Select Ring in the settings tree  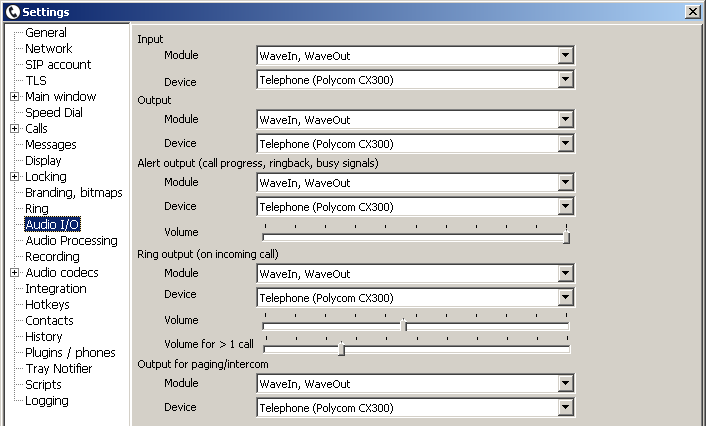click(x=37, y=208)
